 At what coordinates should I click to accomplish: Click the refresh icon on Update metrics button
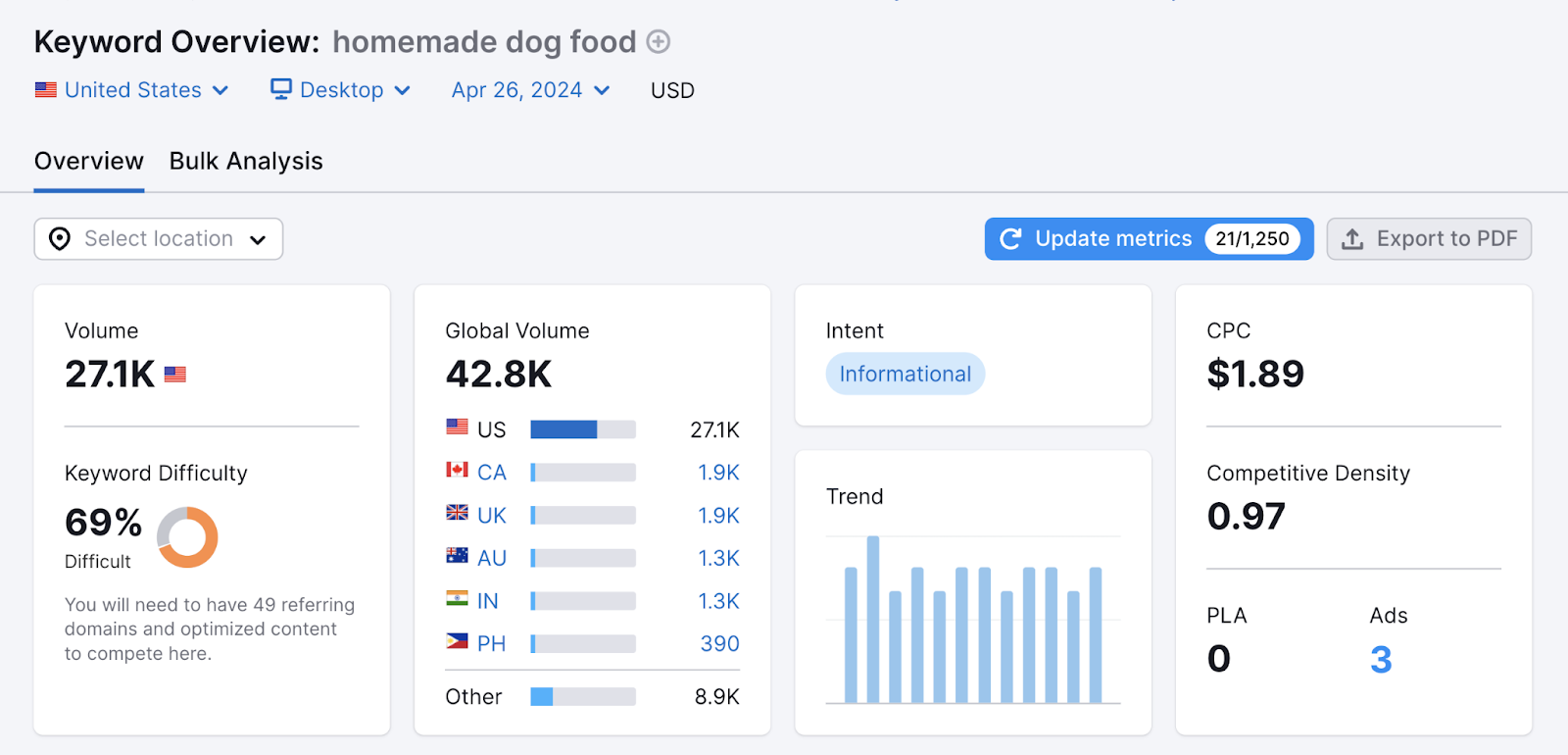pyautogui.click(x=1009, y=238)
